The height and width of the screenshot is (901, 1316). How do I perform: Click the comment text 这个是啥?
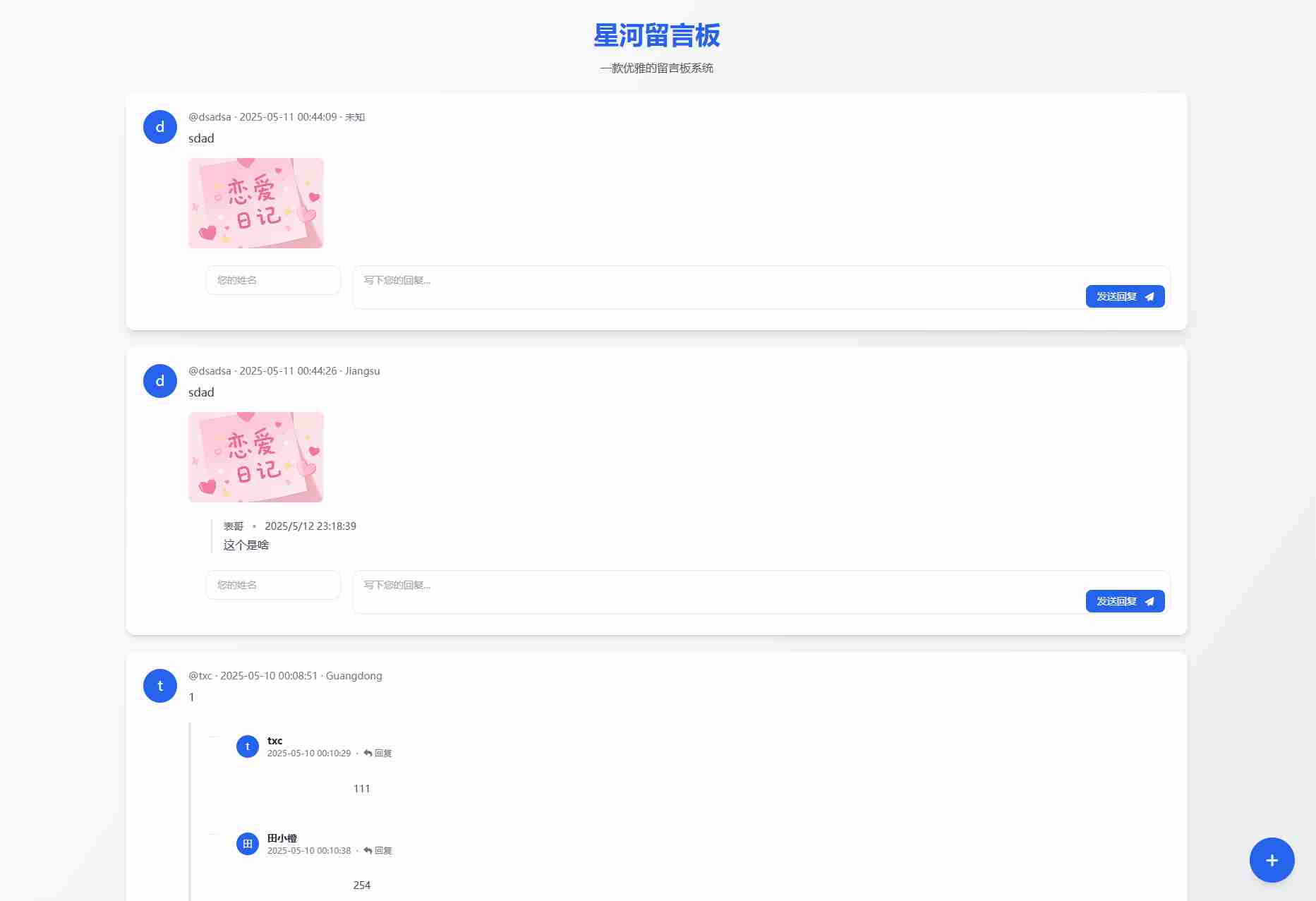click(x=246, y=545)
